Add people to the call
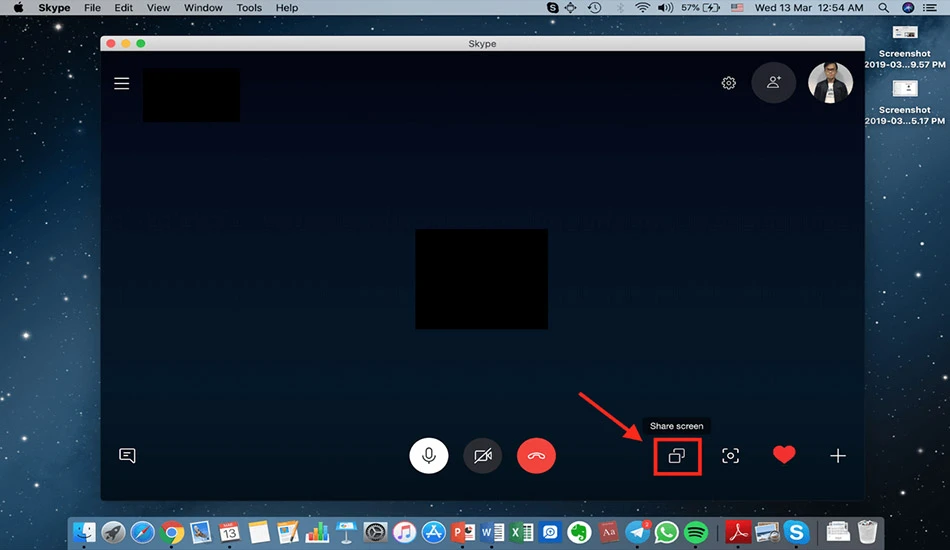The image size is (950, 550). point(774,82)
